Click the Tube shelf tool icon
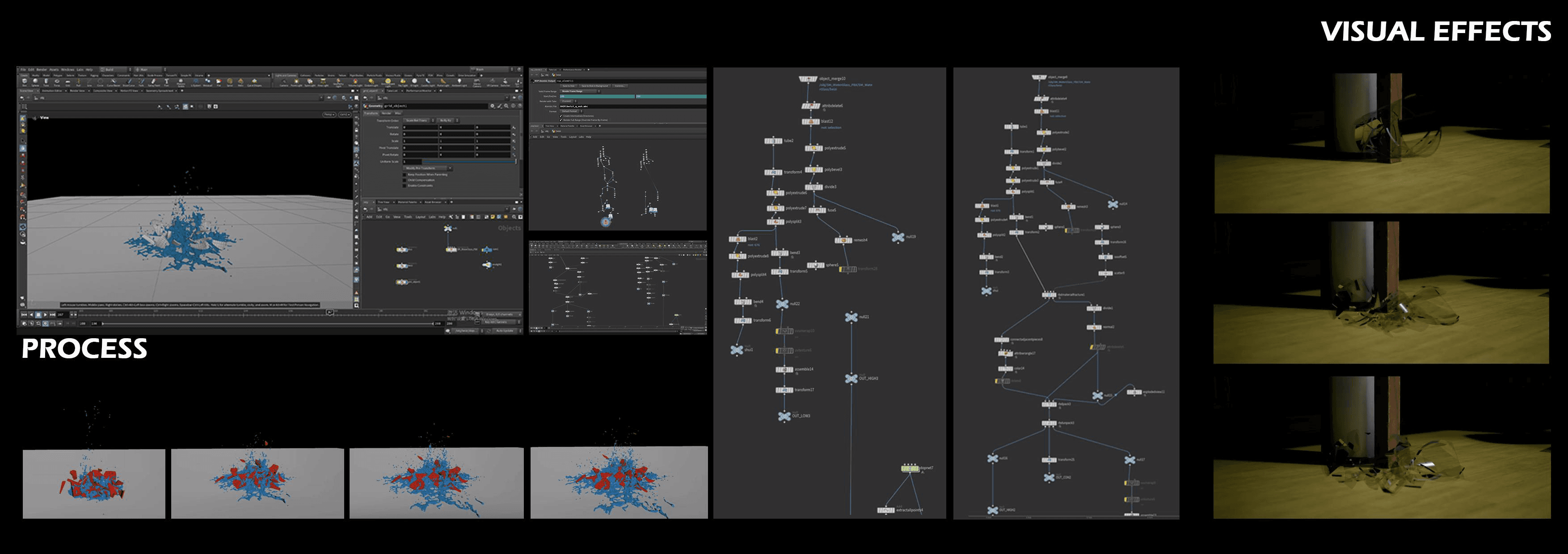 pyautogui.click(x=46, y=81)
